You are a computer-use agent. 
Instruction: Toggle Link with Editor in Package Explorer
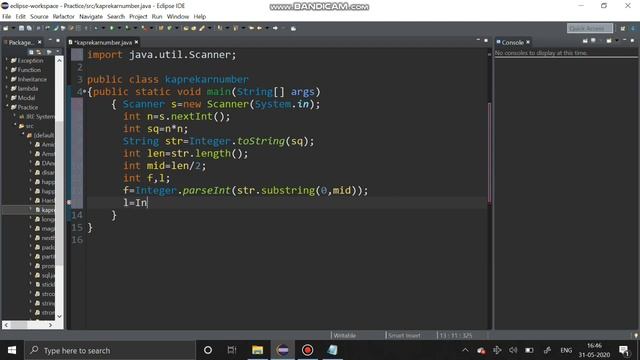point(39,52)
